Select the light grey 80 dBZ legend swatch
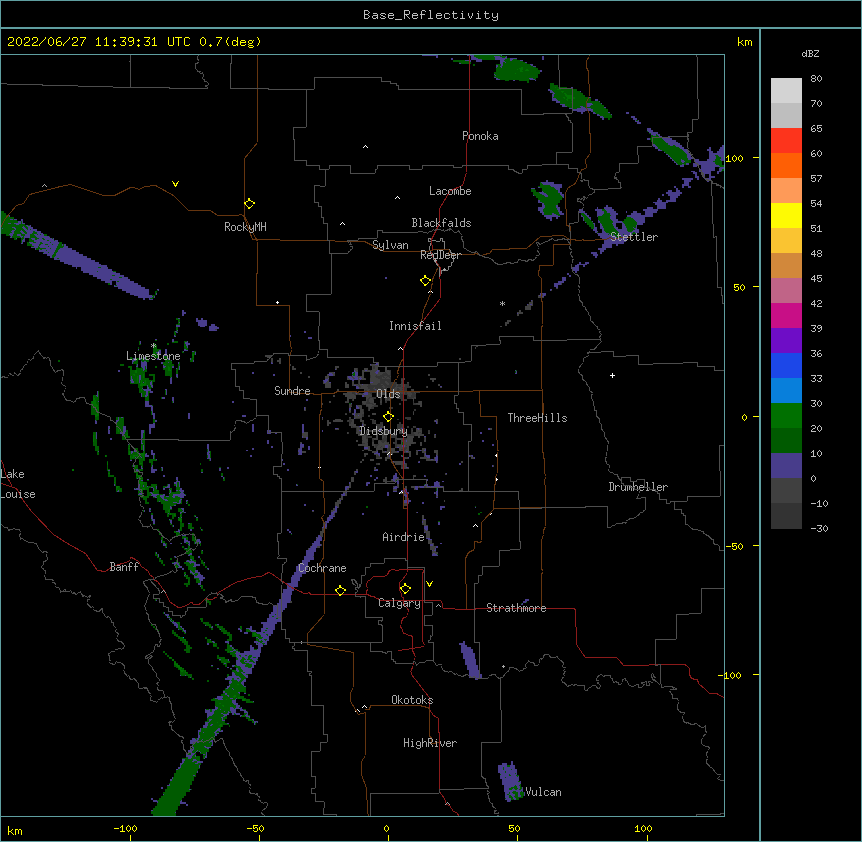The width and height of the screenshot is (862, 842). coord(786,90)
